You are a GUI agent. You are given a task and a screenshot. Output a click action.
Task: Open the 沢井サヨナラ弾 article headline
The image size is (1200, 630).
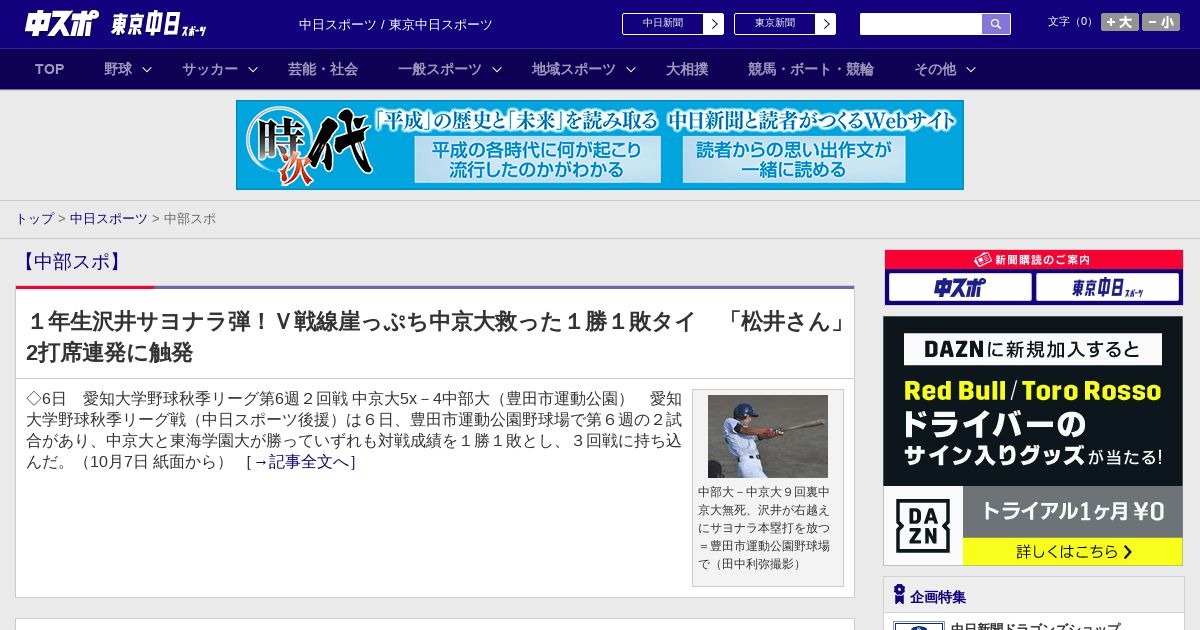coord(435,336)
